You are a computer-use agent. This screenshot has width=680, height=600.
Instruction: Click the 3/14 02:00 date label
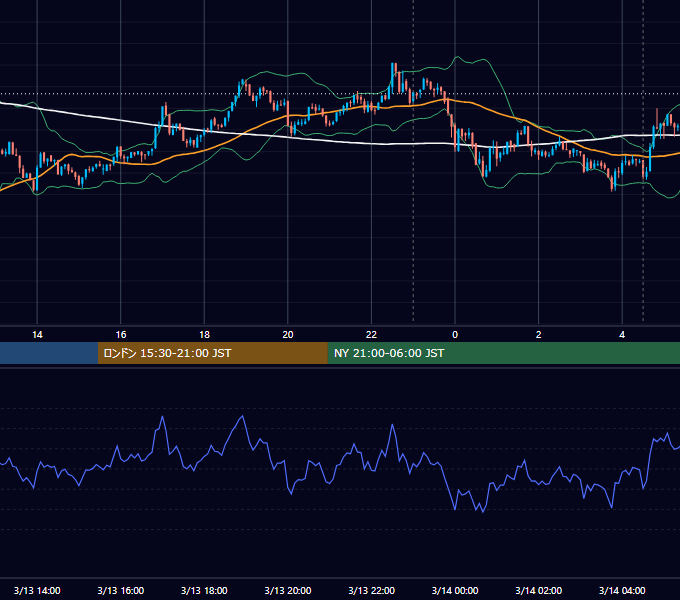tap(539, 590)
